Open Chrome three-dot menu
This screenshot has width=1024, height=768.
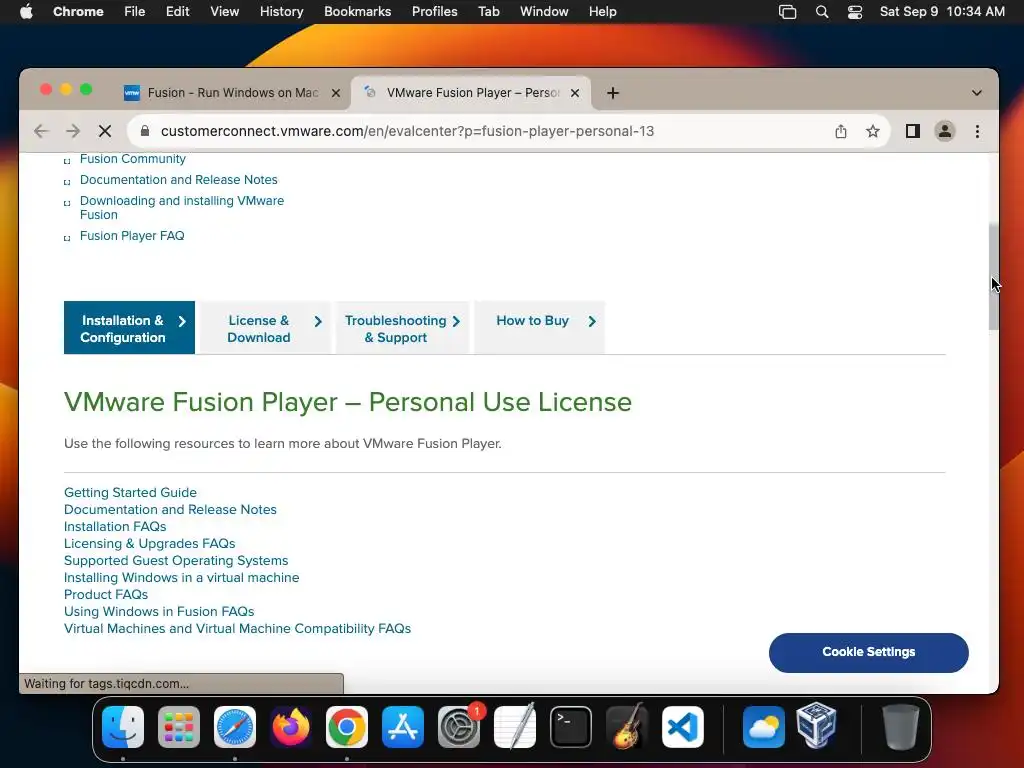pos(977,131)
